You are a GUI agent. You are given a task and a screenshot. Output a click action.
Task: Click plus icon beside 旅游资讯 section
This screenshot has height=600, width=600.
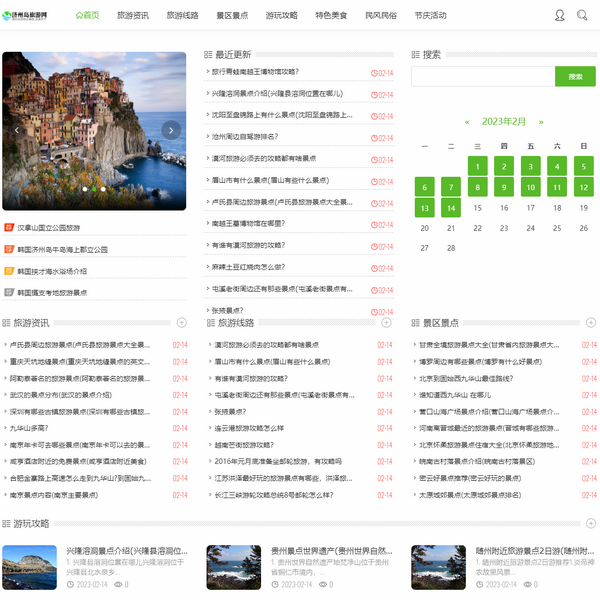181,323
